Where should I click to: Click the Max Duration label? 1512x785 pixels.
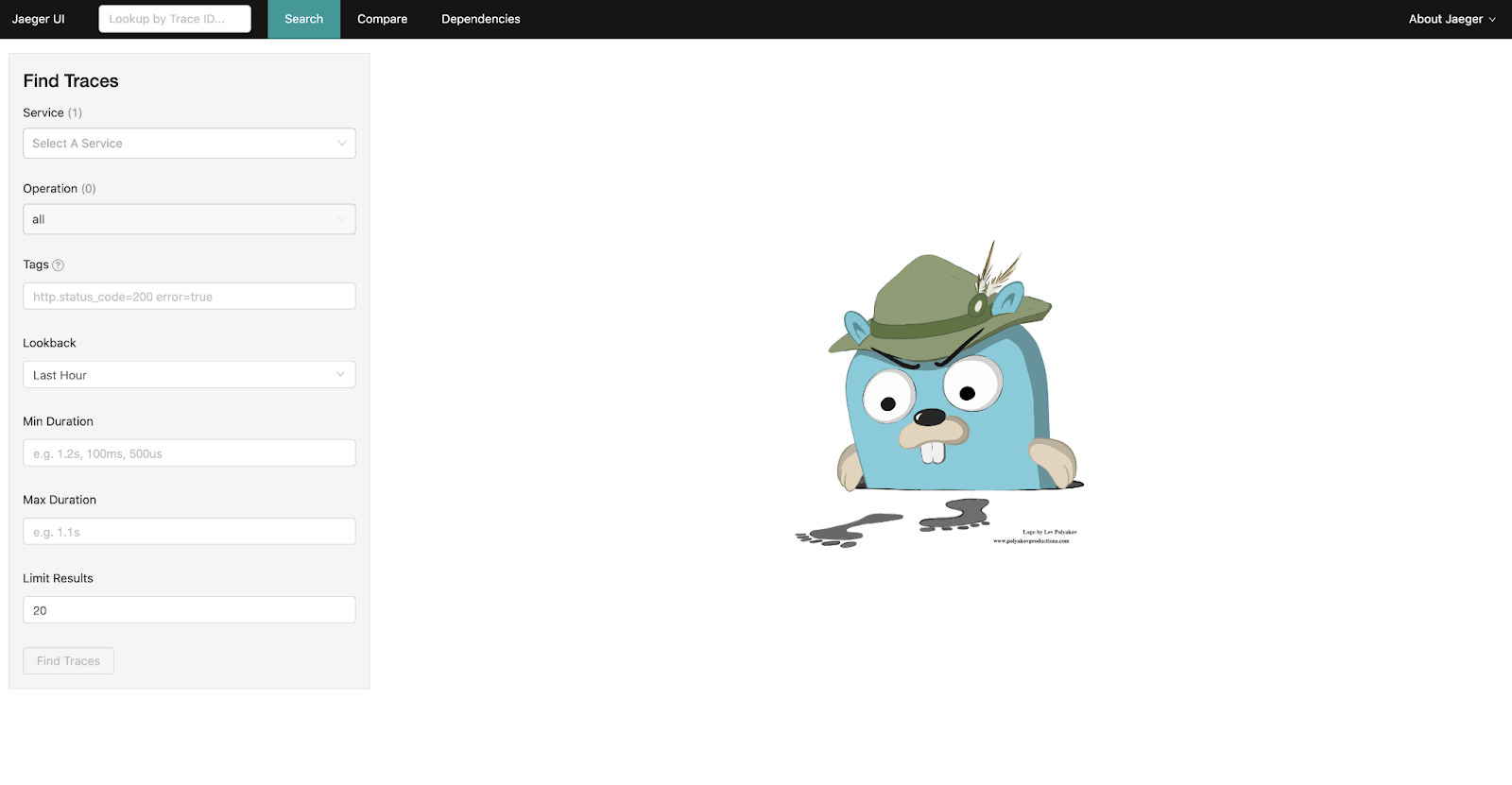[60, 500]
